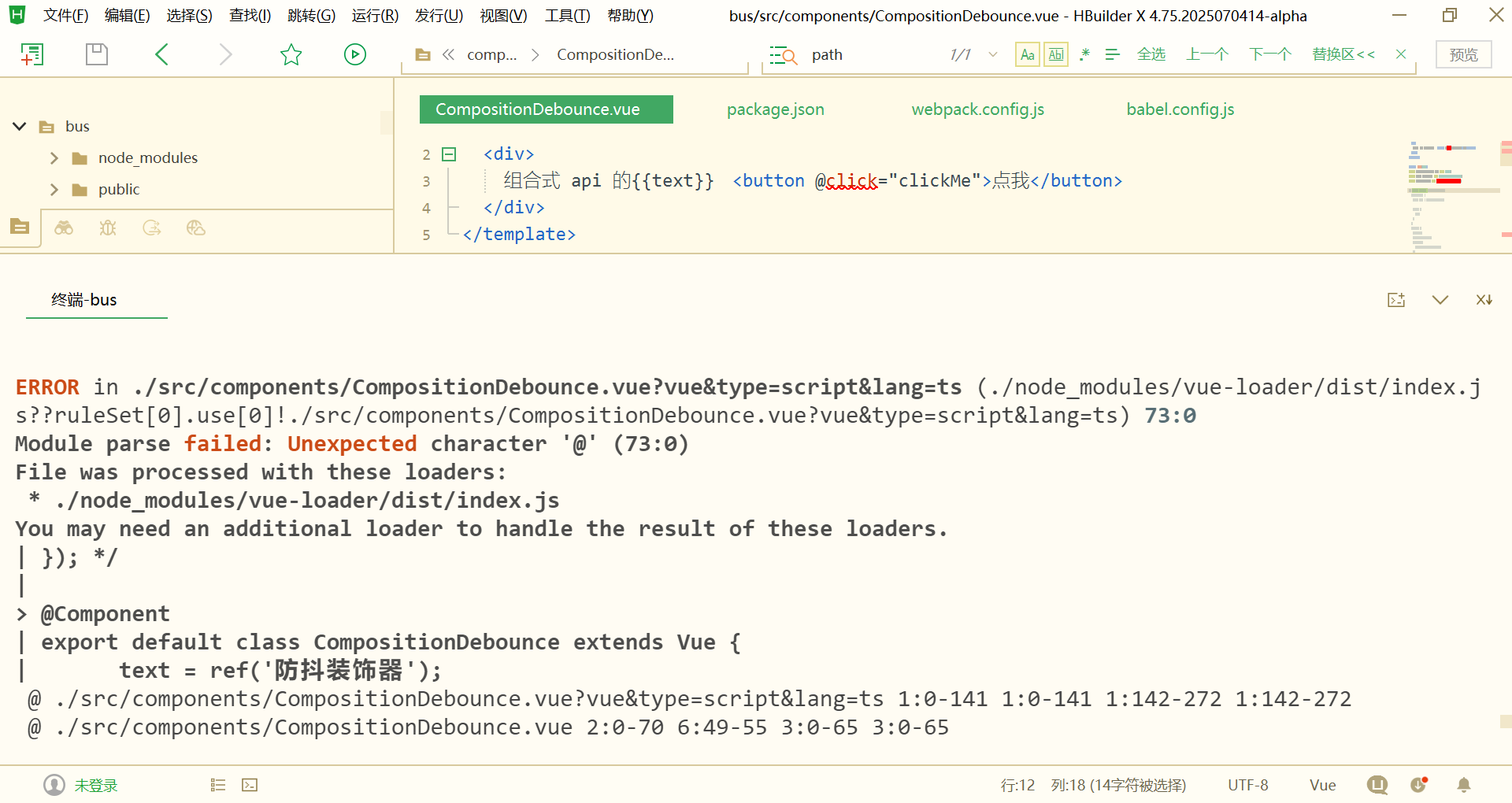Collapse terminal panel with chevron
The height and width of the screenshot is (803, 1512).
coord(1440,300)
